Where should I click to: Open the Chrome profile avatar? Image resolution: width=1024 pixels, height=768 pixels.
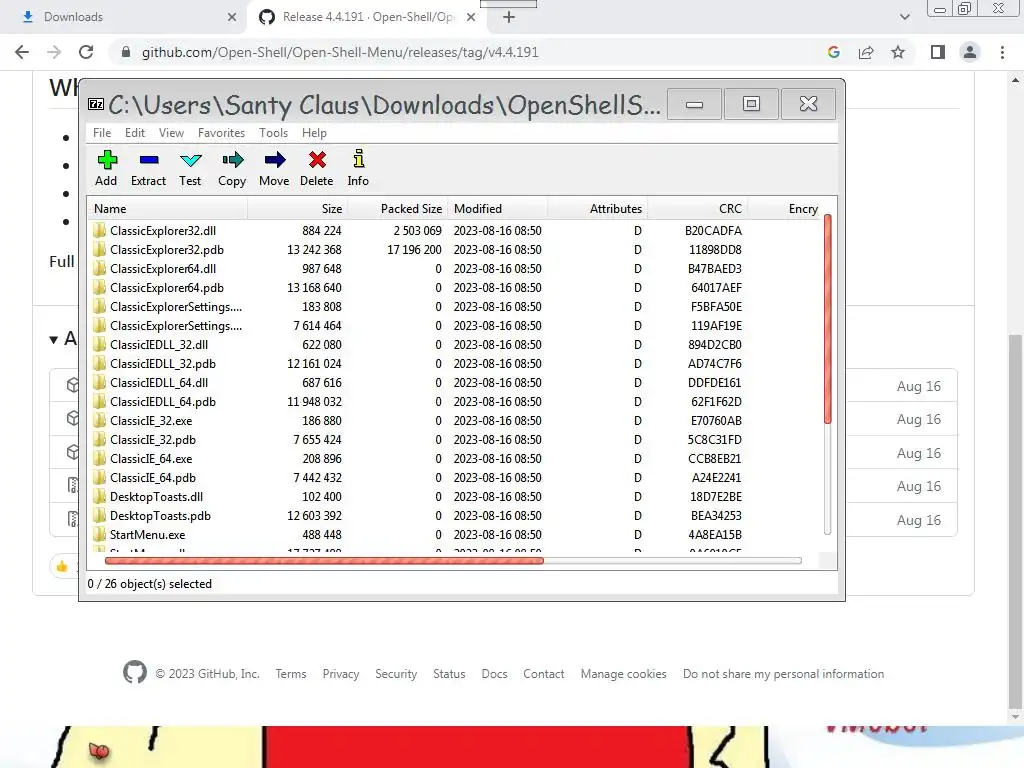(x=970, y=52)
